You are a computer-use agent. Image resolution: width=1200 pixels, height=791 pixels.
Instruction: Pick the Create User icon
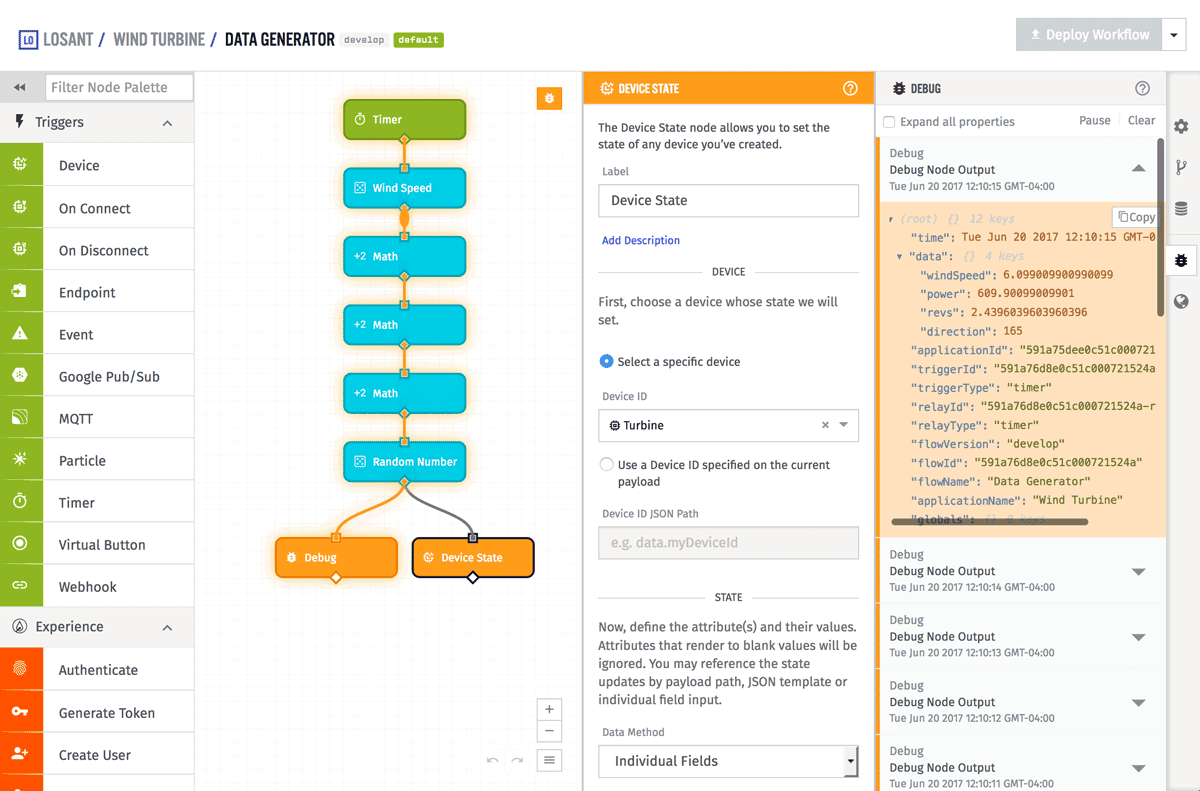click(x=21, y=754)
